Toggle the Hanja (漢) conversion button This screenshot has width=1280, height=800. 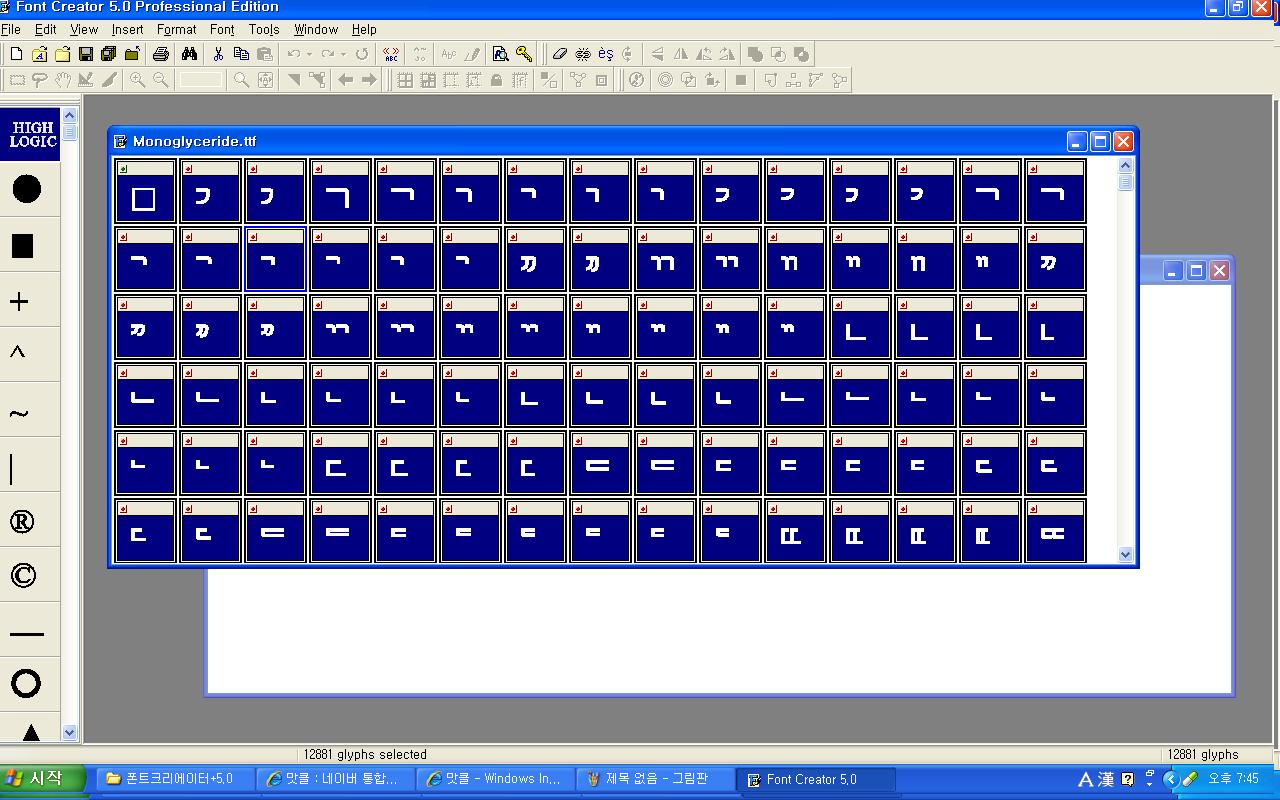[1105, 779]
